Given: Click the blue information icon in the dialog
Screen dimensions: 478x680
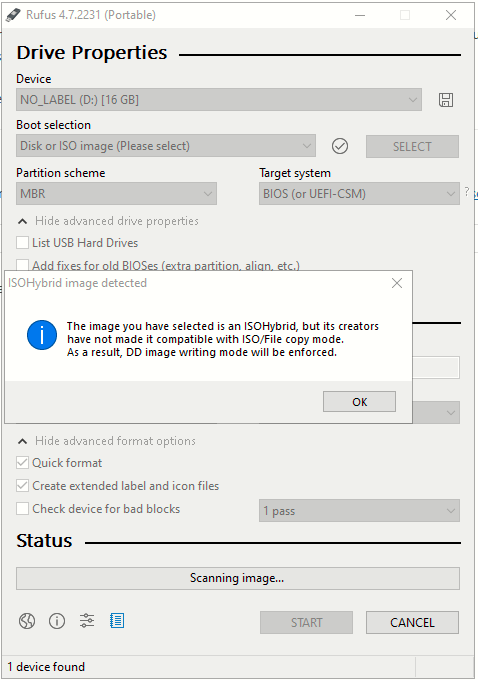Looking at the screenshot, I should coord(42,335).
